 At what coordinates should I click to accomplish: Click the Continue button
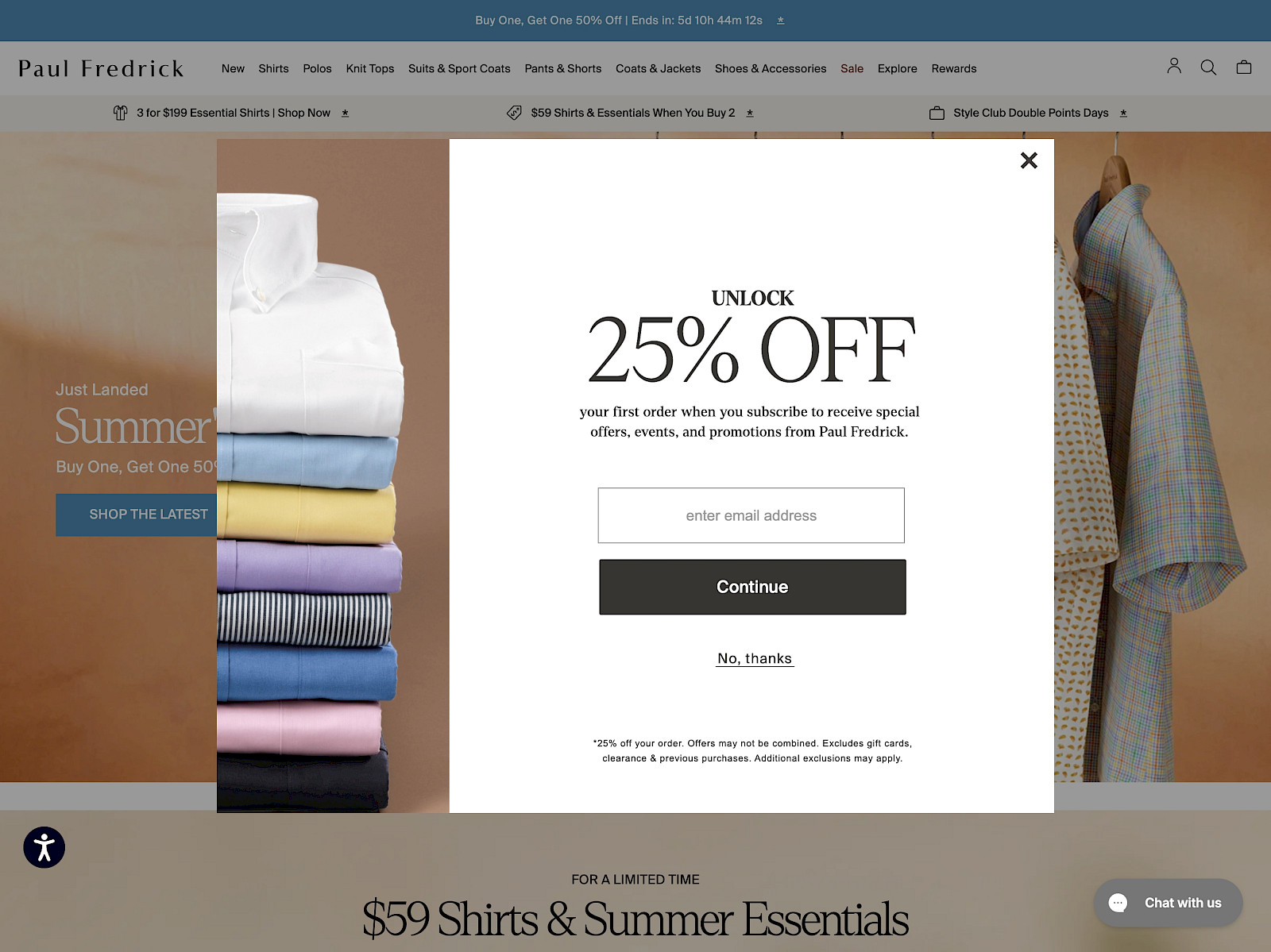[x=752, y=587]
